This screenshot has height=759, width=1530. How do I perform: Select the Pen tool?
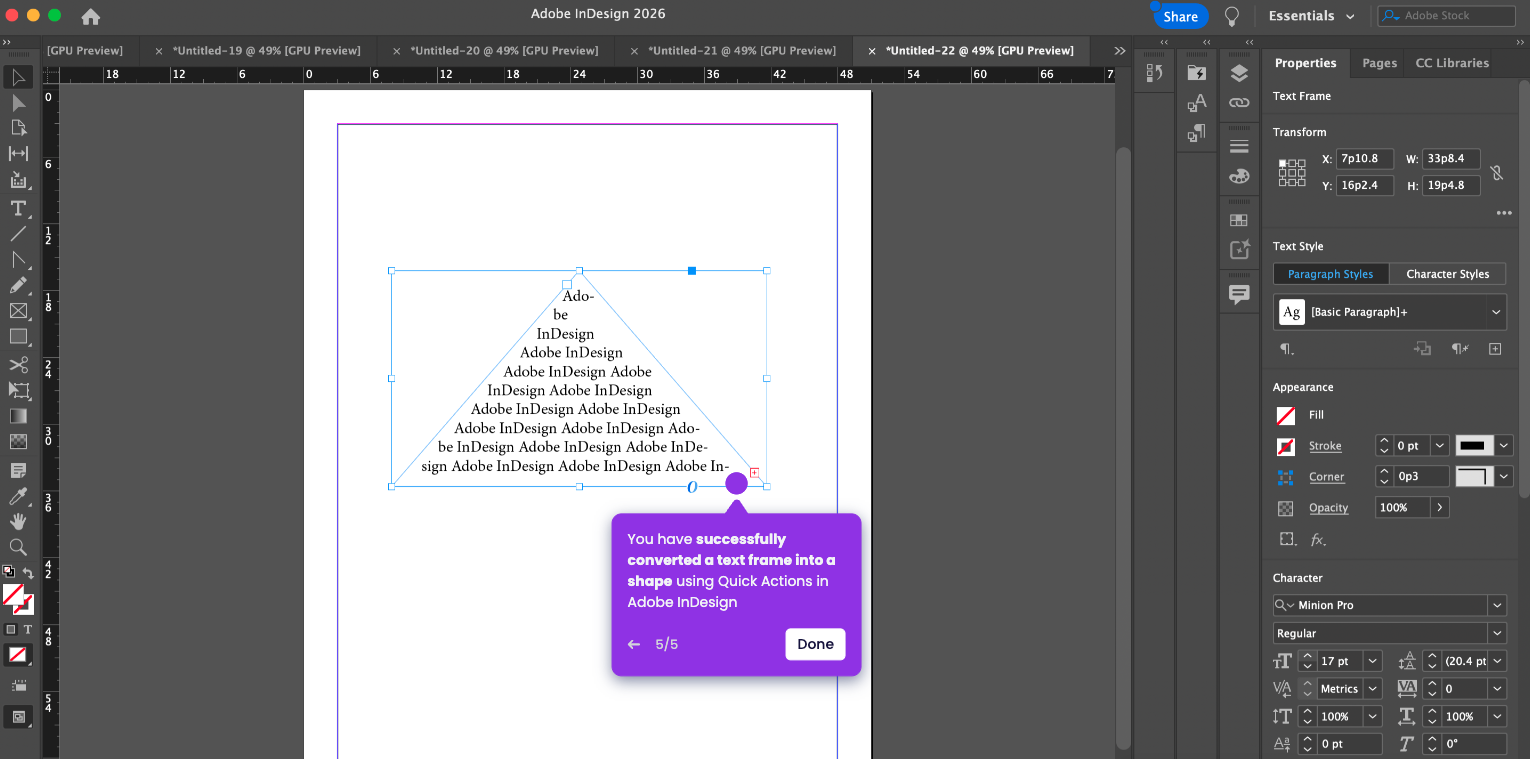[x=18, y=260]
